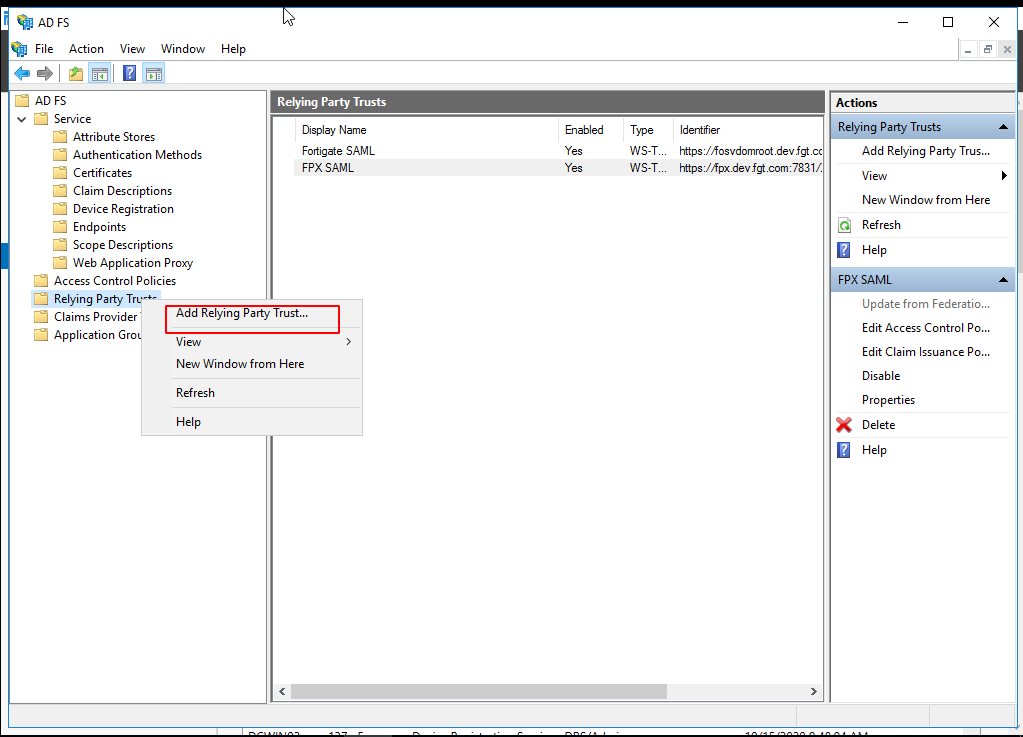Collapse the FPX SAML actions section
Viewport: 1023px width, 737px height.
click(1003, 280)
